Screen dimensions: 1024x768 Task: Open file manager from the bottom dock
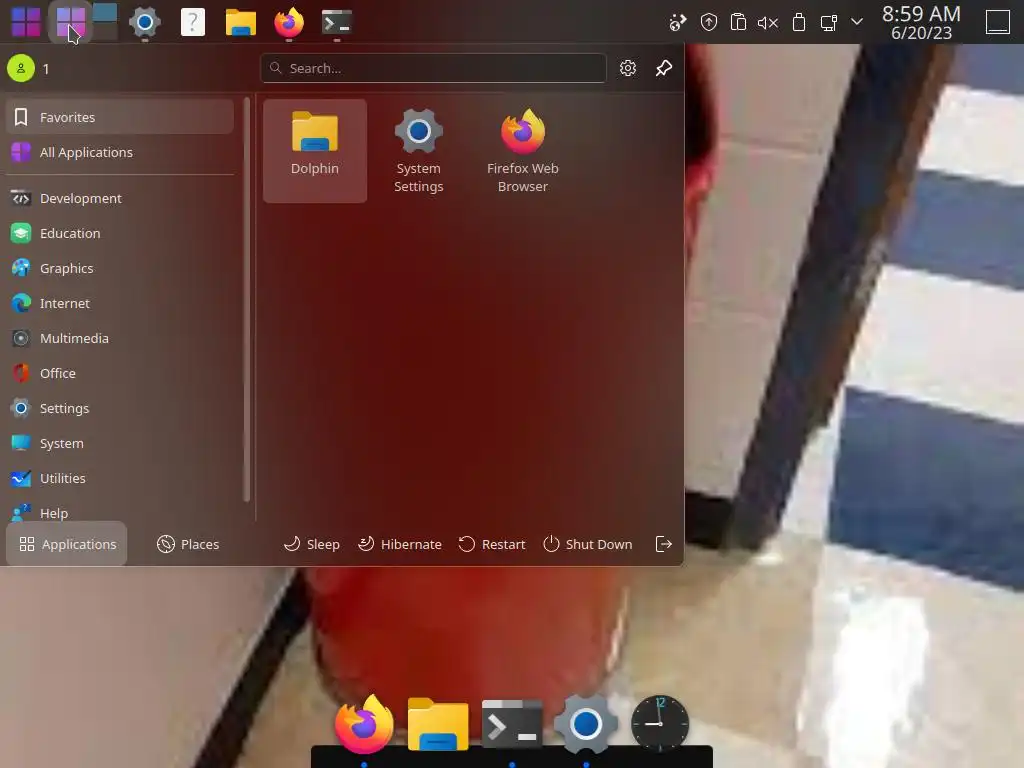(438, 724)
